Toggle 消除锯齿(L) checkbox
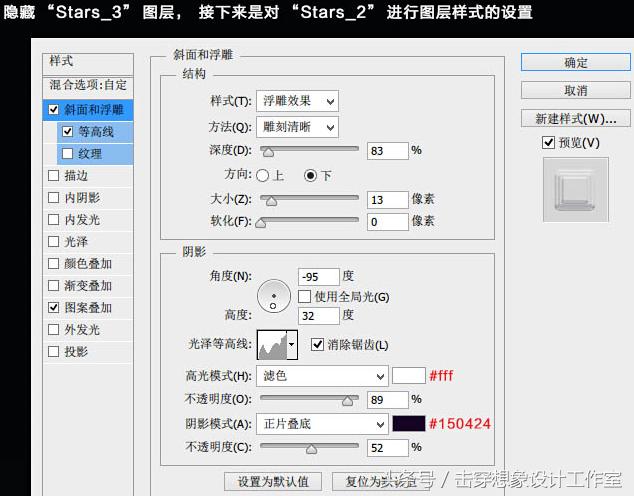 tap(317, 345)
